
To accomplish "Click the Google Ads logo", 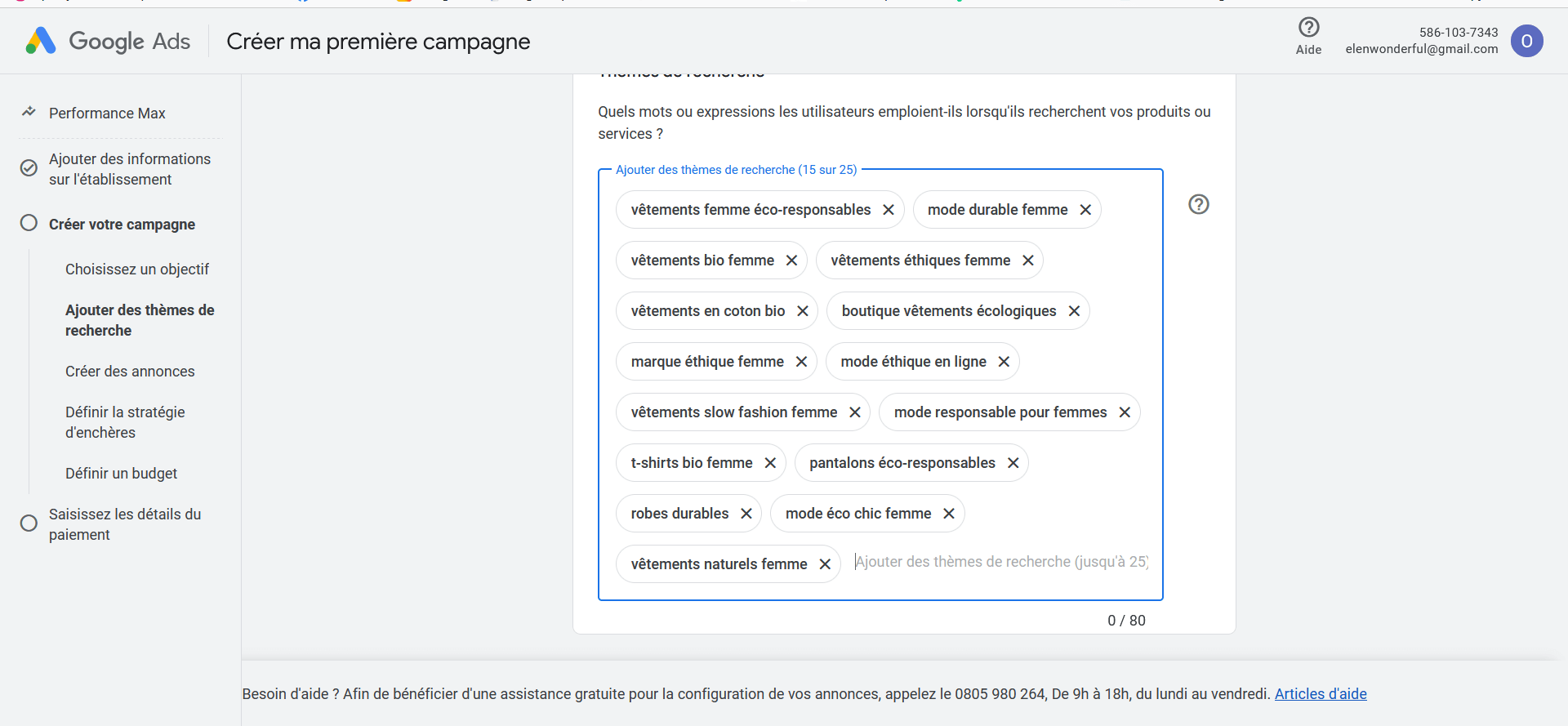I will click(x=107, y=41).
